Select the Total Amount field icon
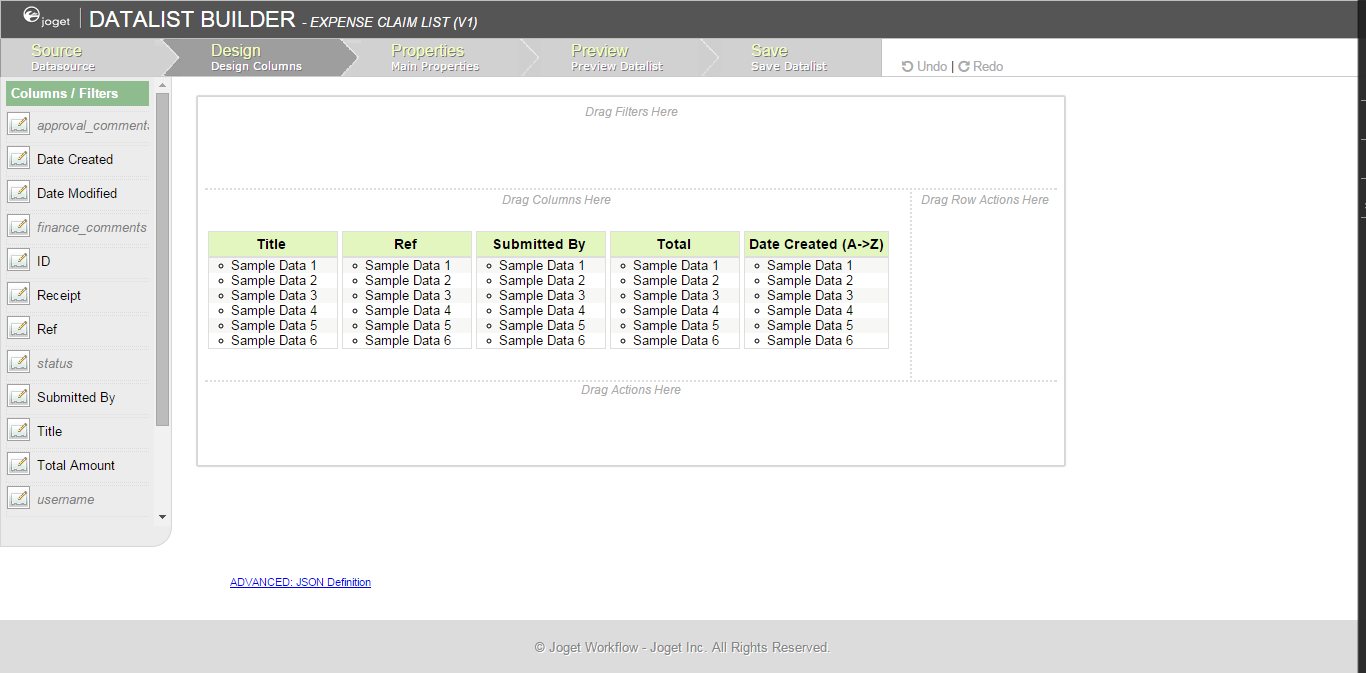 click(x=18, y=464)
